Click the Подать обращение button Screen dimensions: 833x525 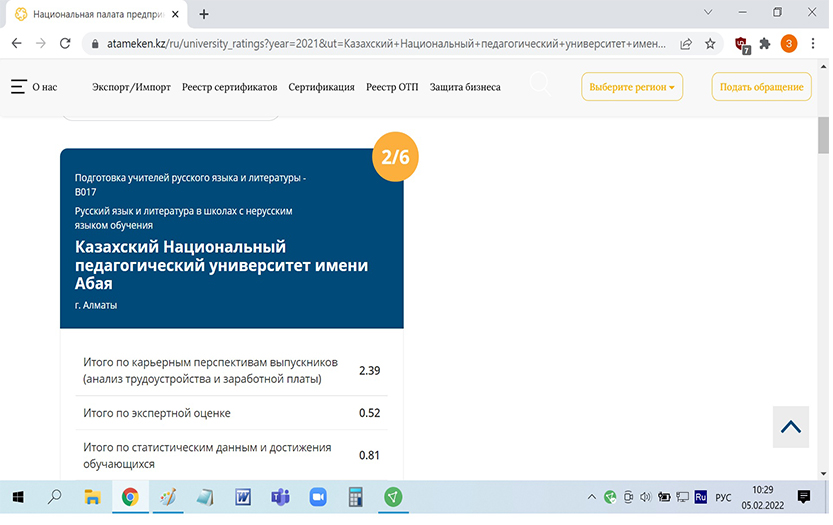tap(761, 87)
